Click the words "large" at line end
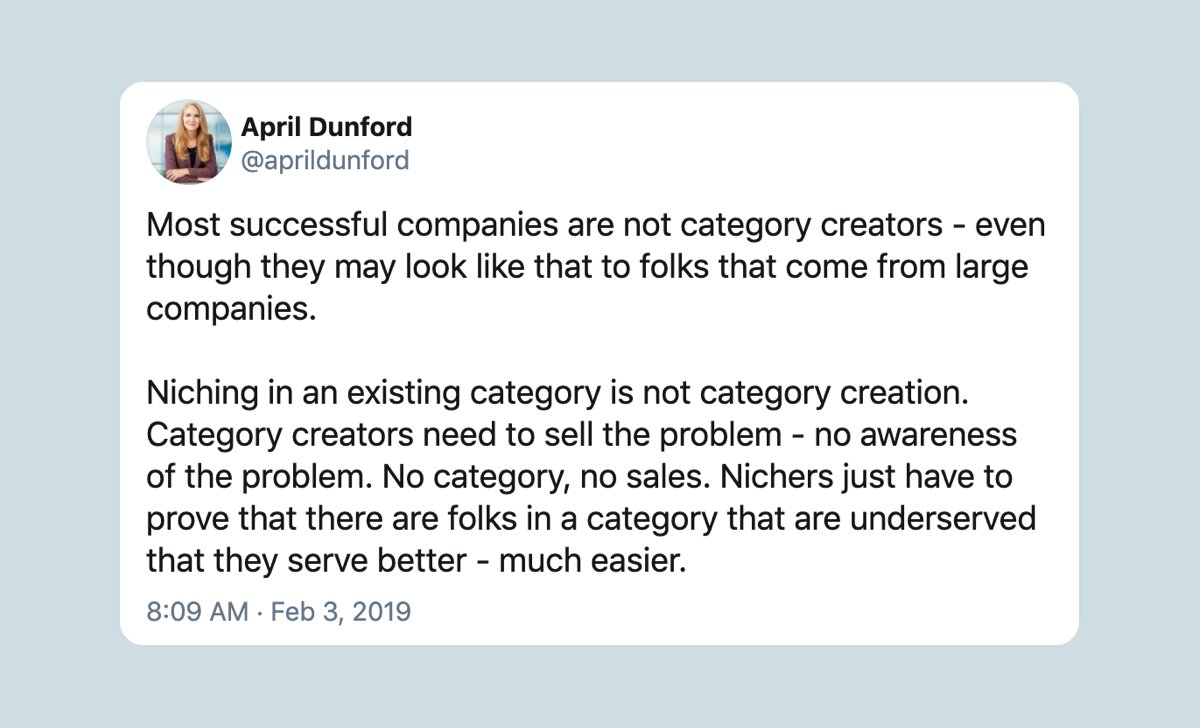Viewport: 1200px width, 728px height. pos(989,267)
